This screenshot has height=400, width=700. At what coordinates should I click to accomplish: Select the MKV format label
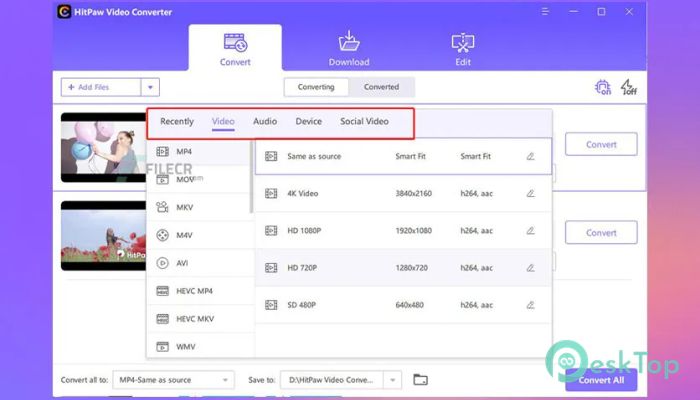coord(184,207)
